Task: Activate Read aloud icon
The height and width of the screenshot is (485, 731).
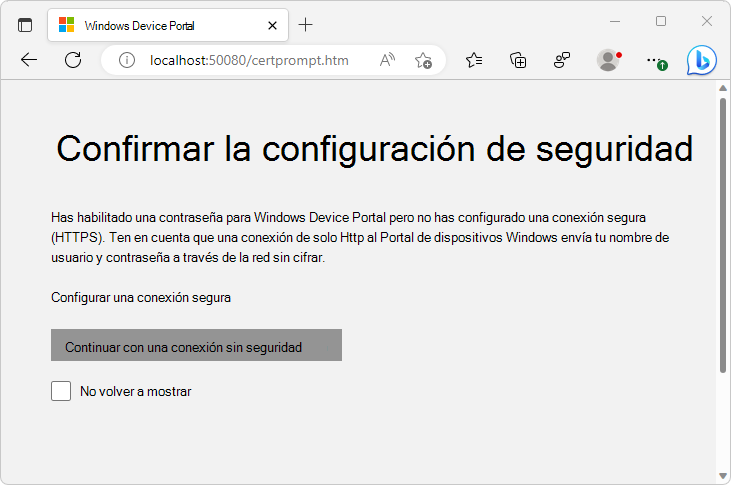Action: (387, 60)
